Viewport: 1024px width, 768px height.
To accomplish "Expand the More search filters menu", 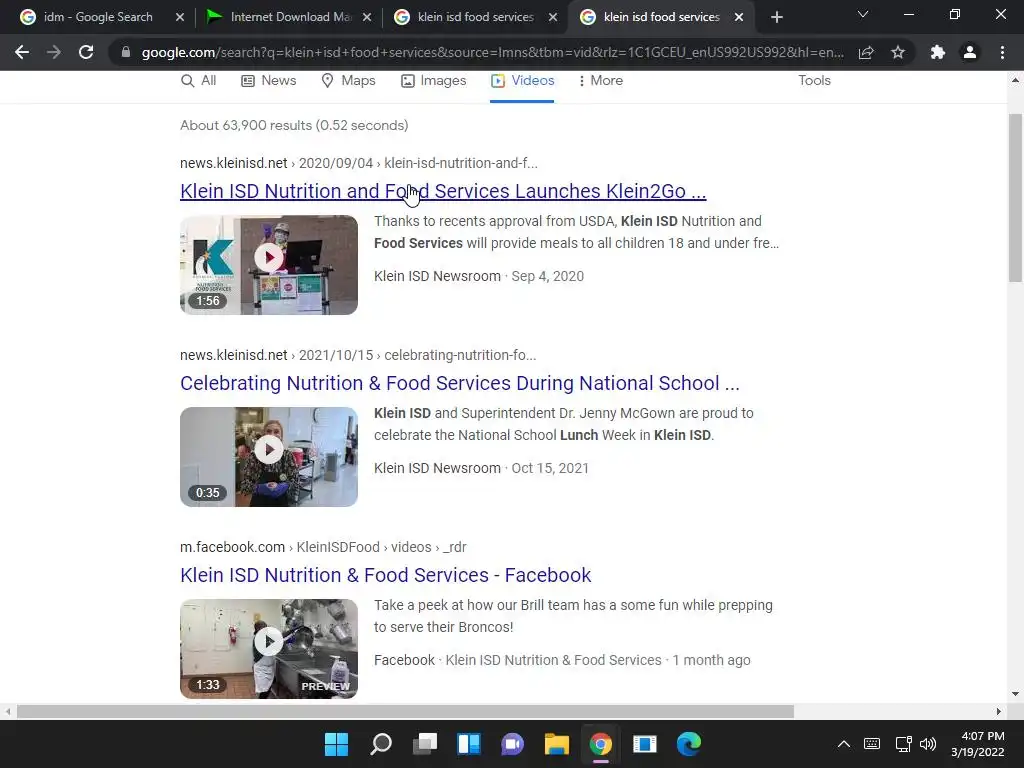I will [x=600, y=80].
